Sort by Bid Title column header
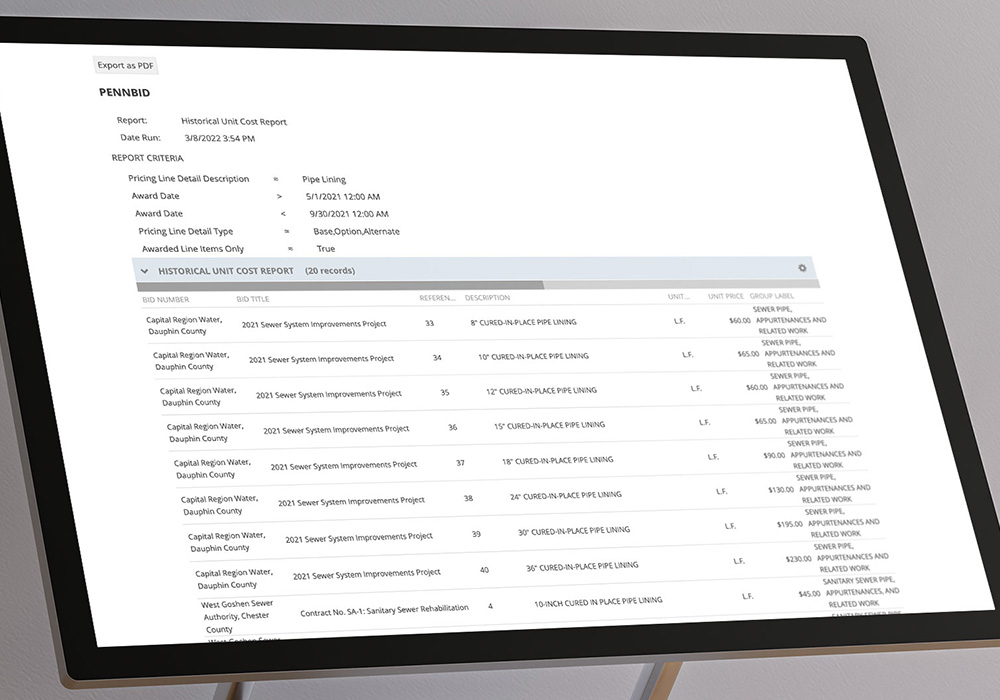Viewport: 1000px width, 700px height. coord(253,299)
